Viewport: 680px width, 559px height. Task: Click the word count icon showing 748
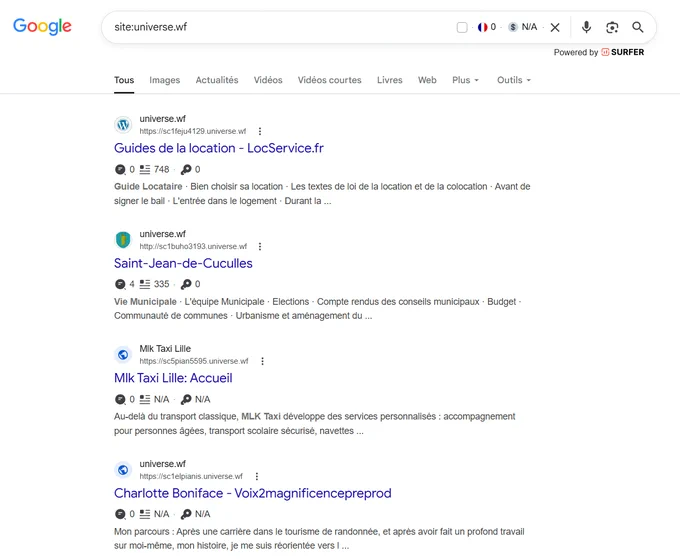tap(145, 169)
